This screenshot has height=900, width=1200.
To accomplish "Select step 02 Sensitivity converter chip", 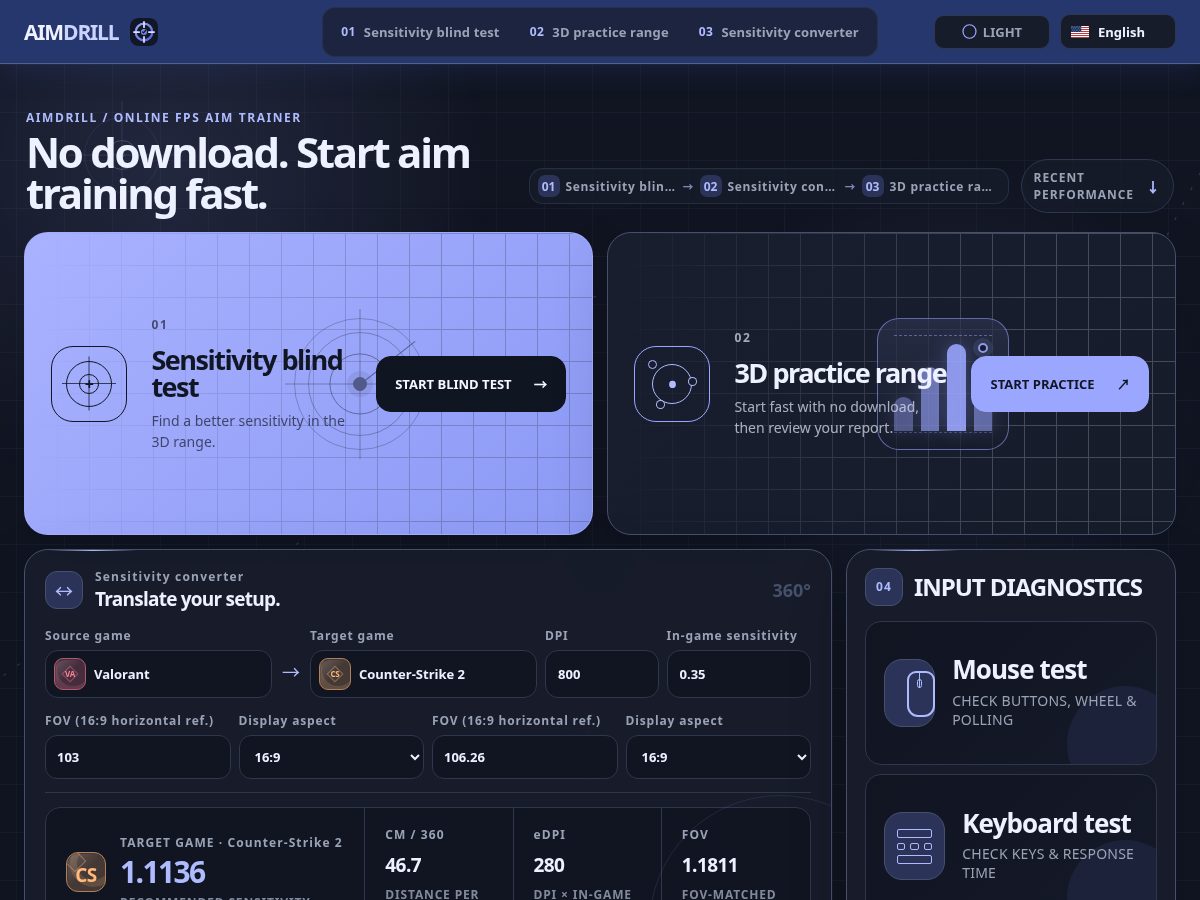I will (768, 186).
